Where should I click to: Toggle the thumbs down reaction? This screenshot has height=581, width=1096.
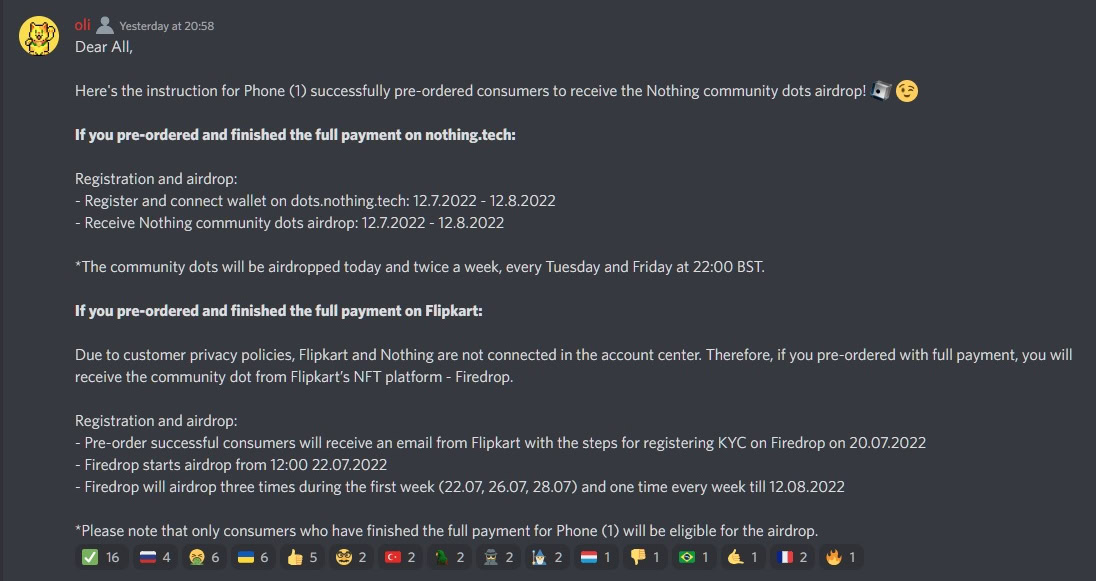[x=643, y=558]
